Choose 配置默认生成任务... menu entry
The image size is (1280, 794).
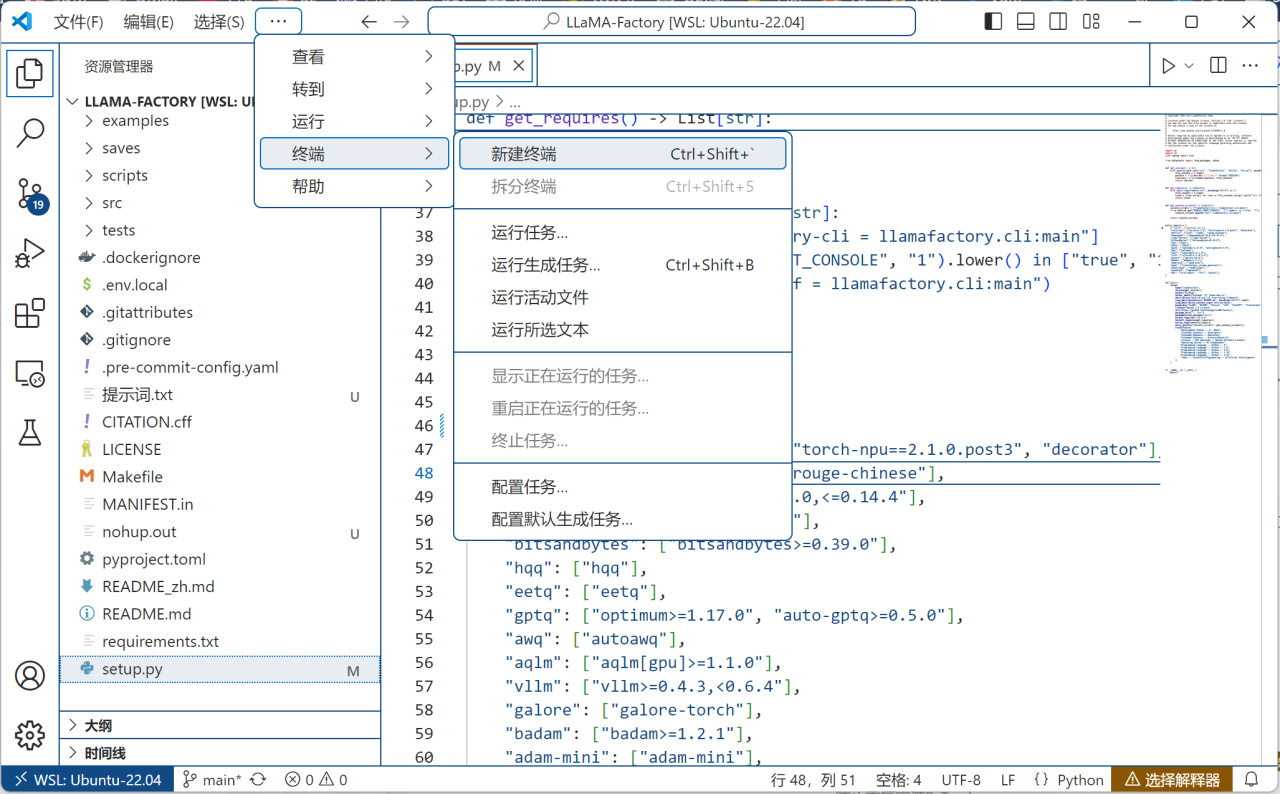pos(623,519)
